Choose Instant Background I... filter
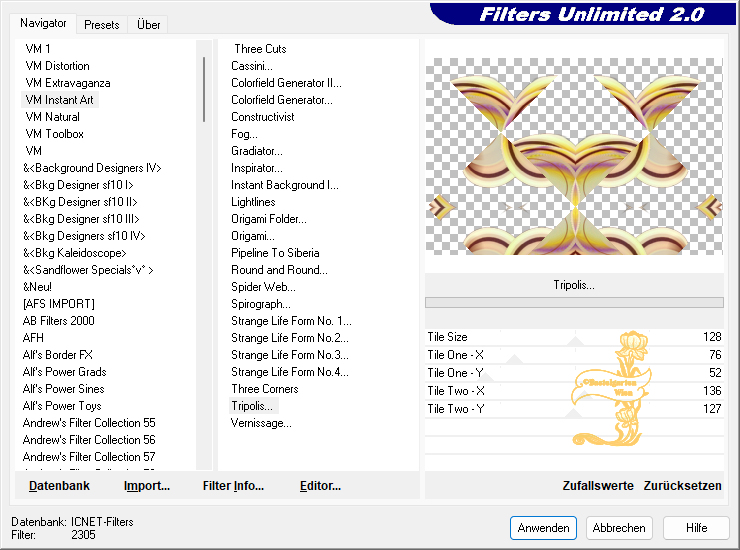Viewport: 740px width, 550px height. point(285,185)
